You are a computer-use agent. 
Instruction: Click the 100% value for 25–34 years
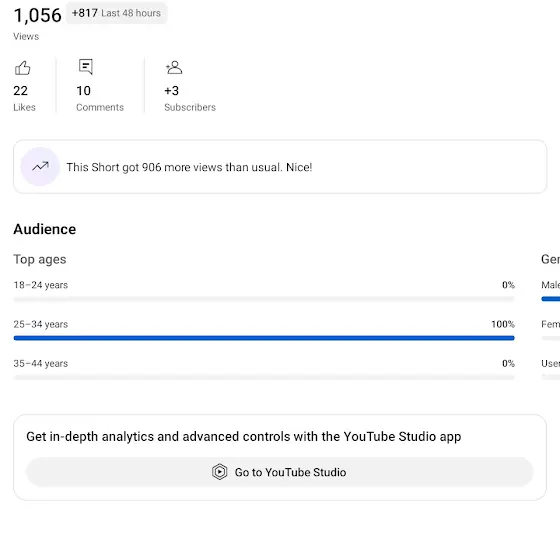[x=503, y=324]
